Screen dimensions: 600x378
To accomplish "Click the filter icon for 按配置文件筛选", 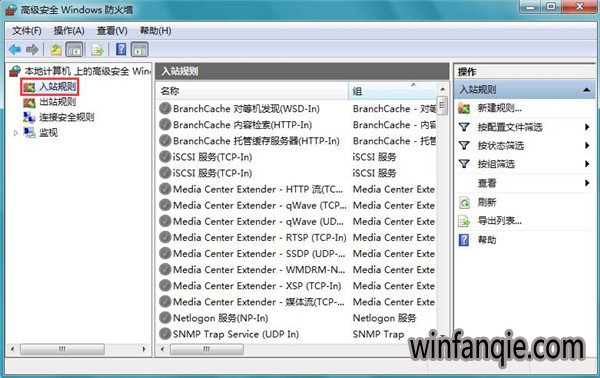I will click(464, 127).
